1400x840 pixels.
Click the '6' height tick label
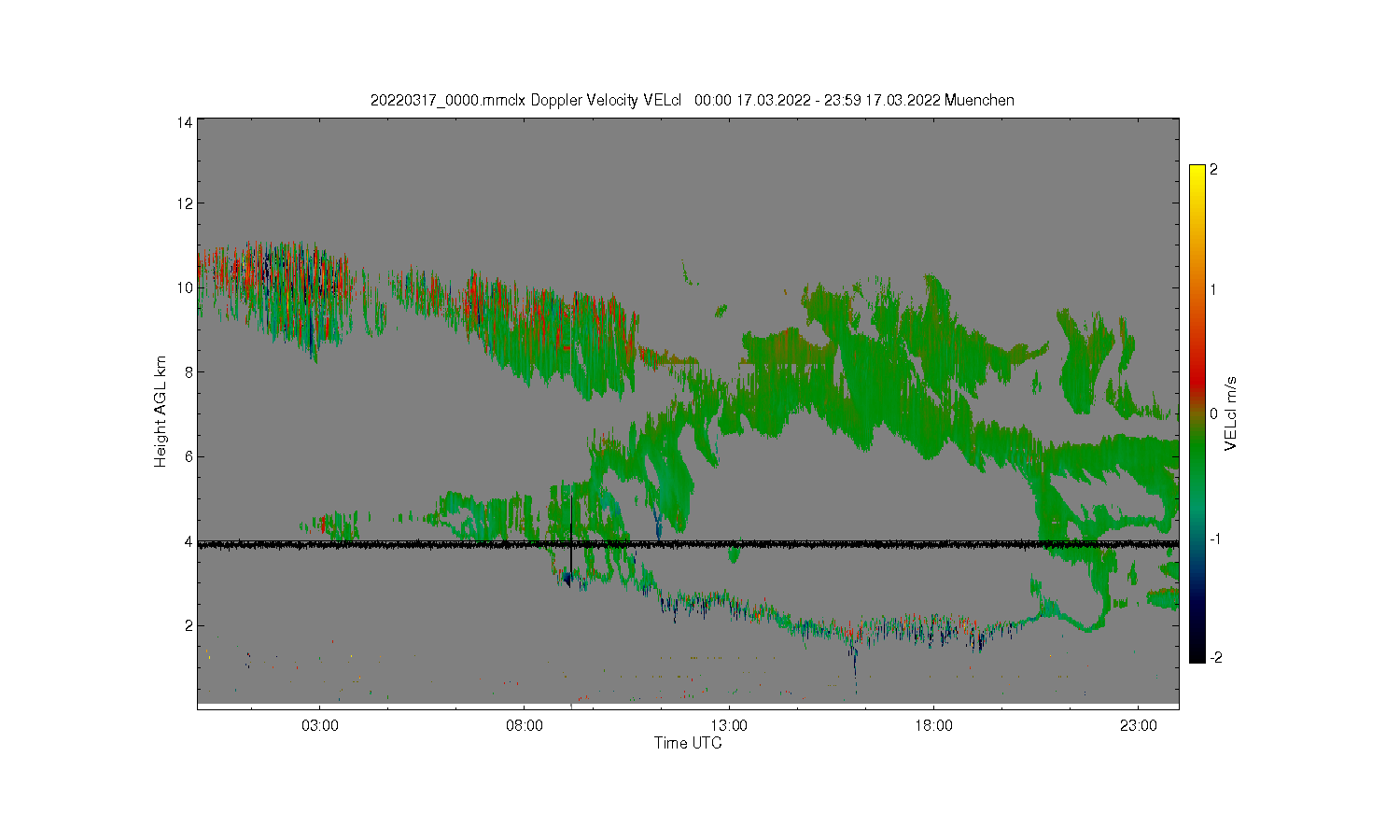coord(189,456)
